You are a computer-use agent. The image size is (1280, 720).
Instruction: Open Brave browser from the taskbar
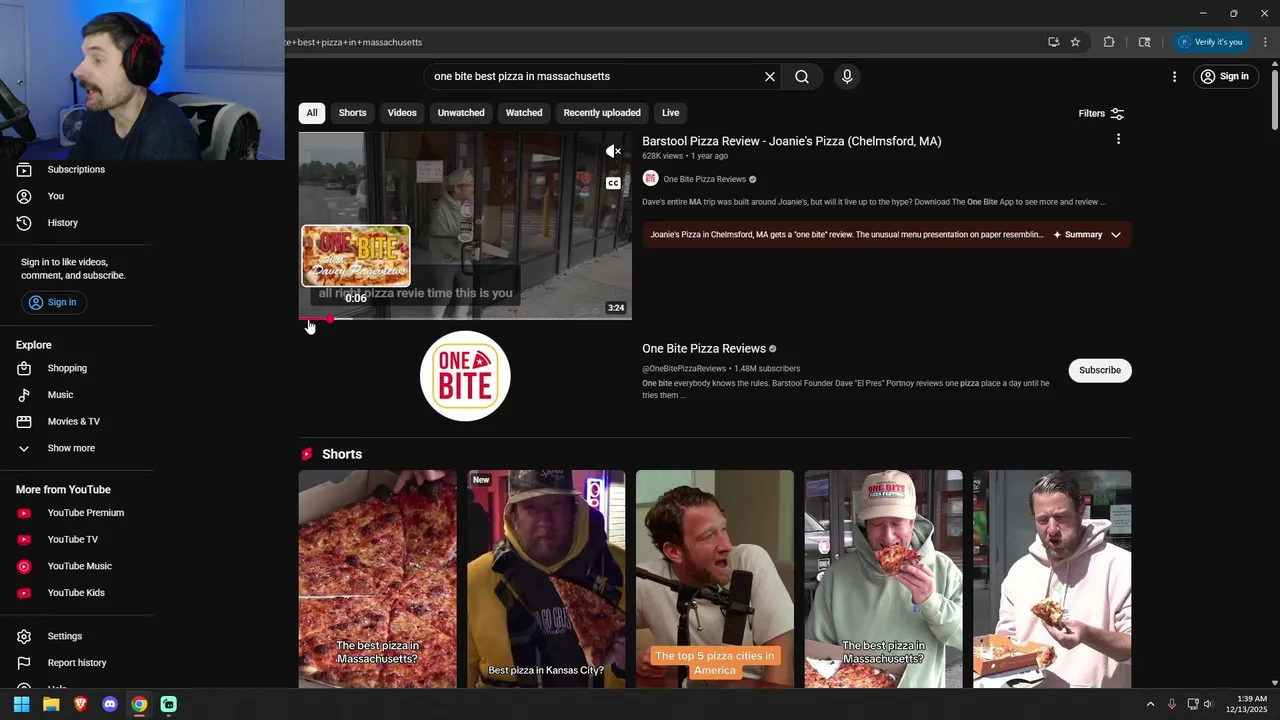pyautogui.click(x=80, y=704)
